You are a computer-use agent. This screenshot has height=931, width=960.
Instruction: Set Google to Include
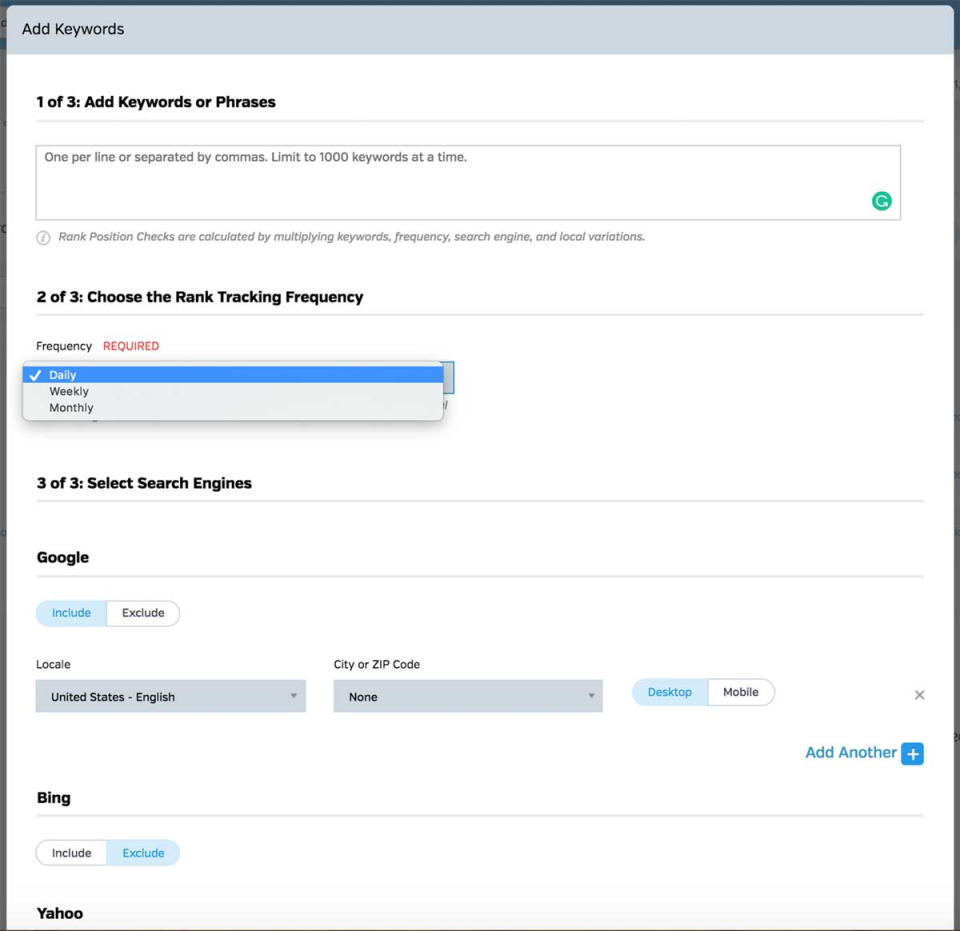(71, 613)
